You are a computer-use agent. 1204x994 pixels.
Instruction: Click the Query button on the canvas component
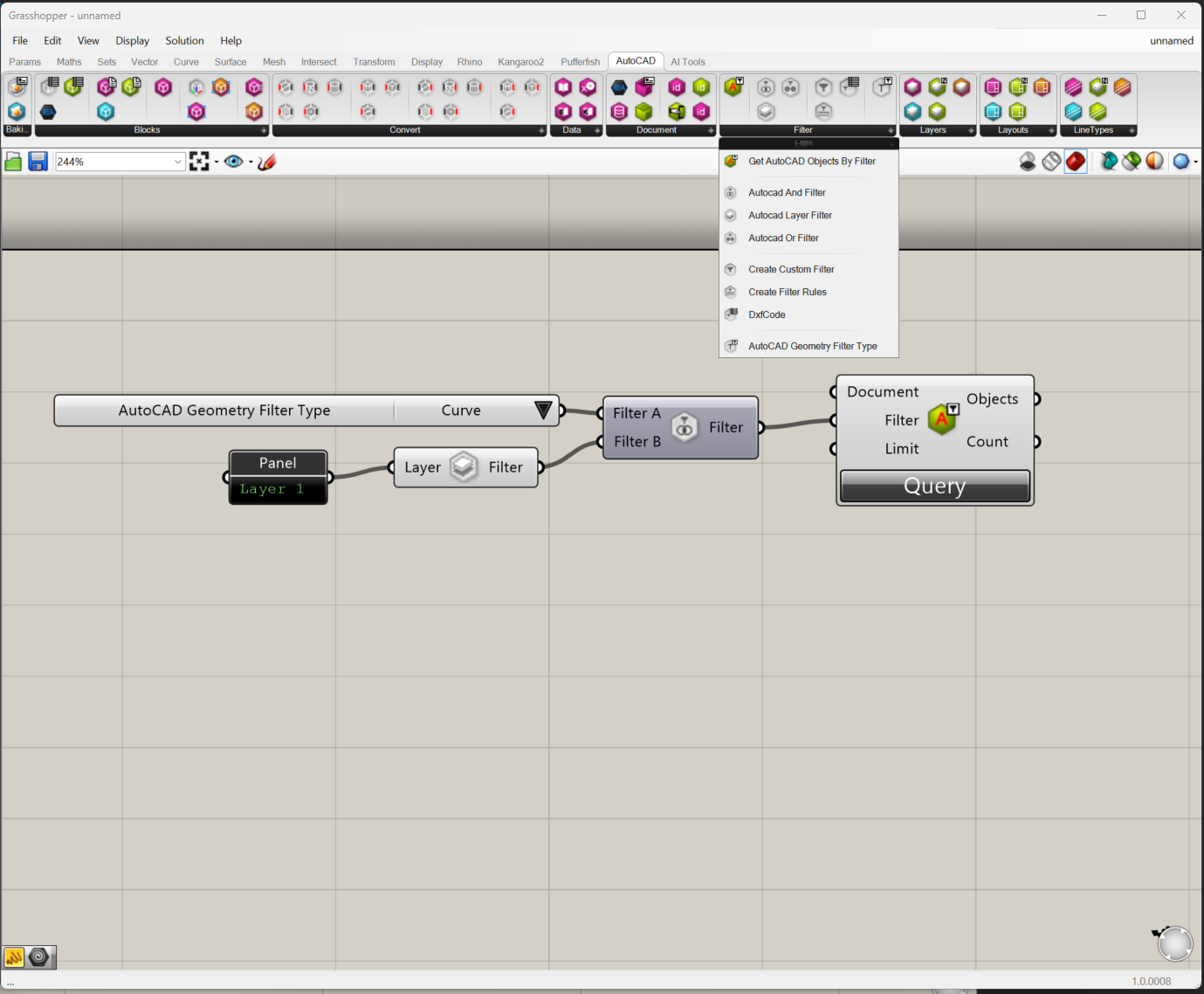pos(934,486)
